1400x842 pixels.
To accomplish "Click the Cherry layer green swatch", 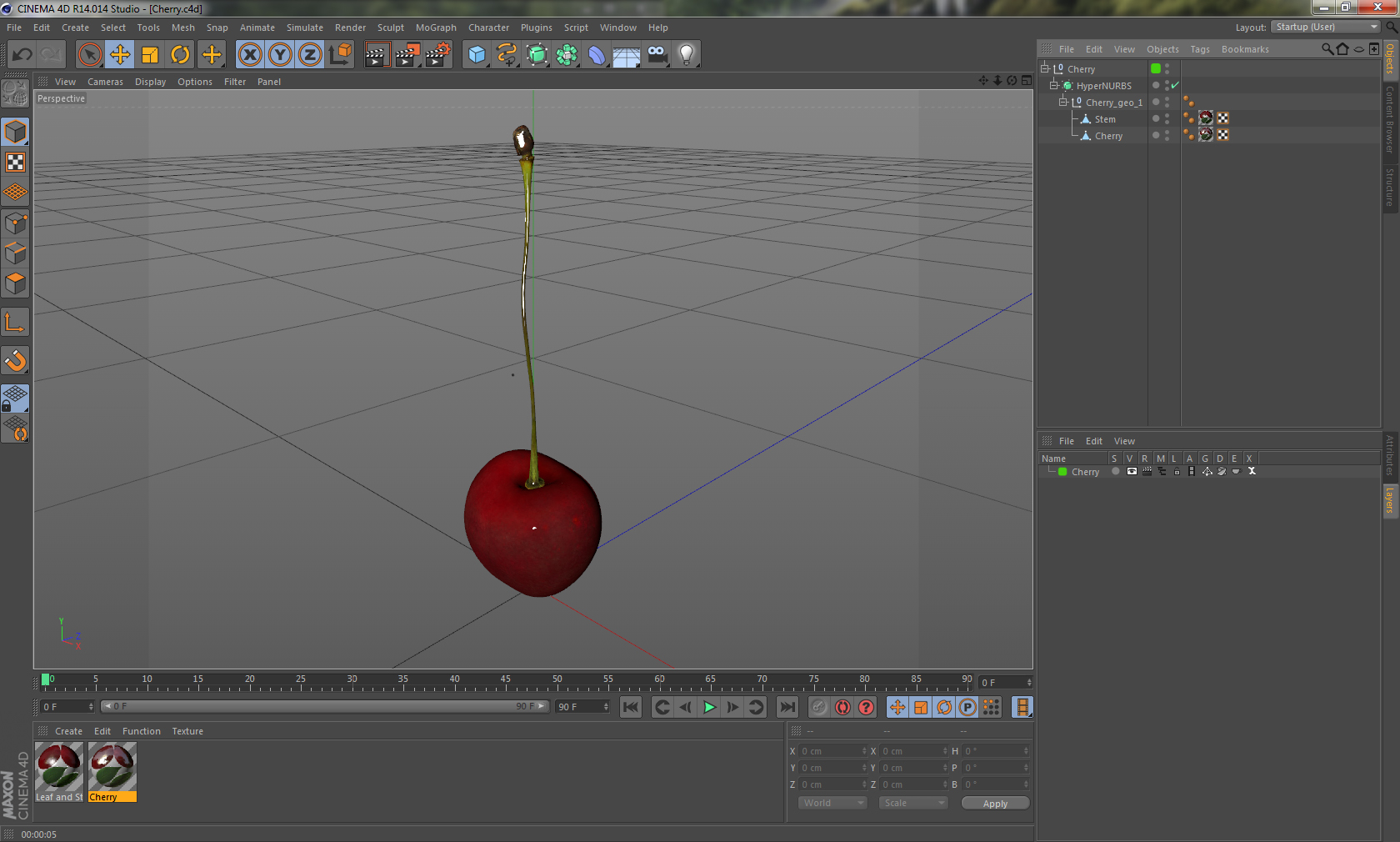I will click(1062, 472).
